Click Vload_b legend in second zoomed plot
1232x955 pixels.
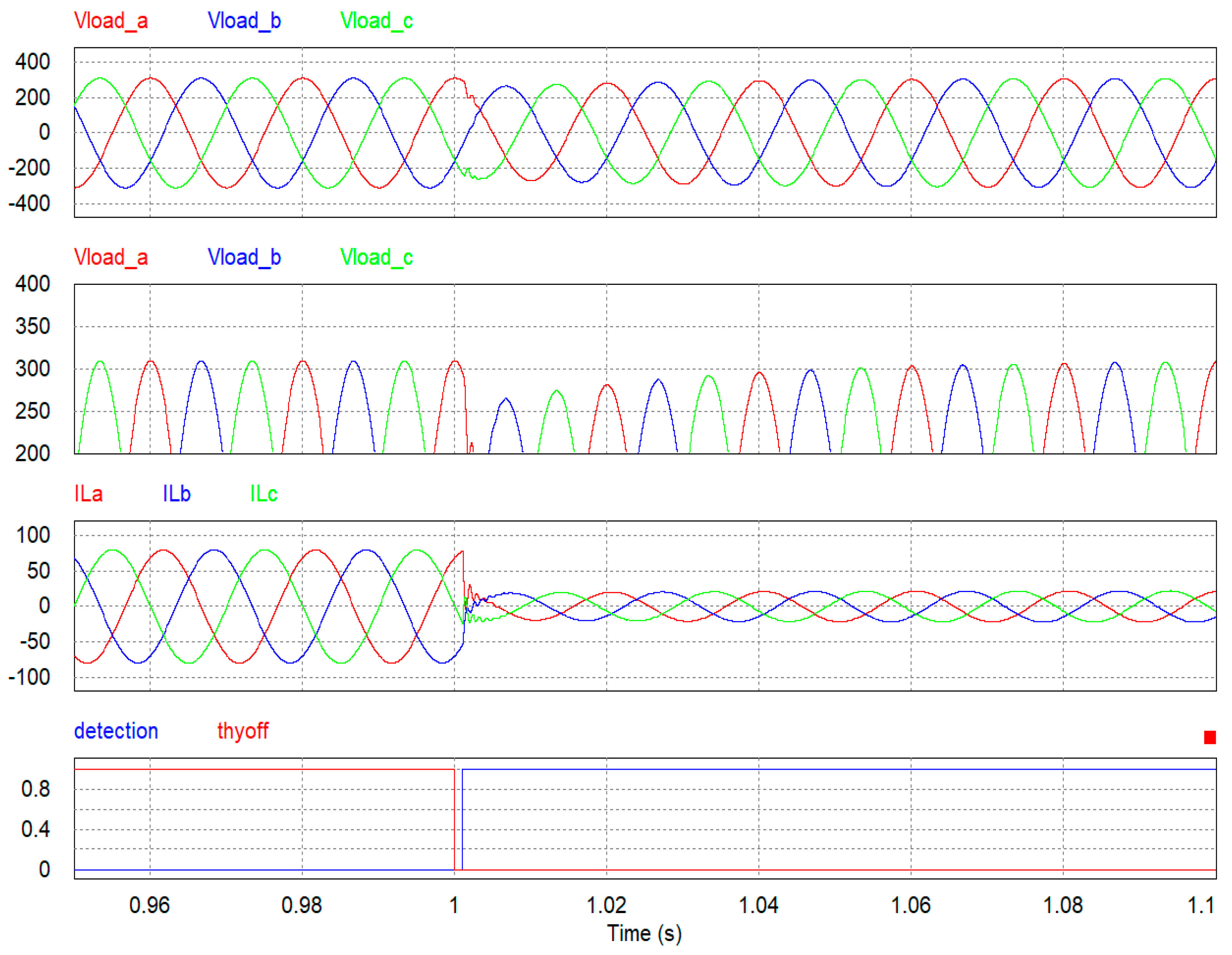244,257
